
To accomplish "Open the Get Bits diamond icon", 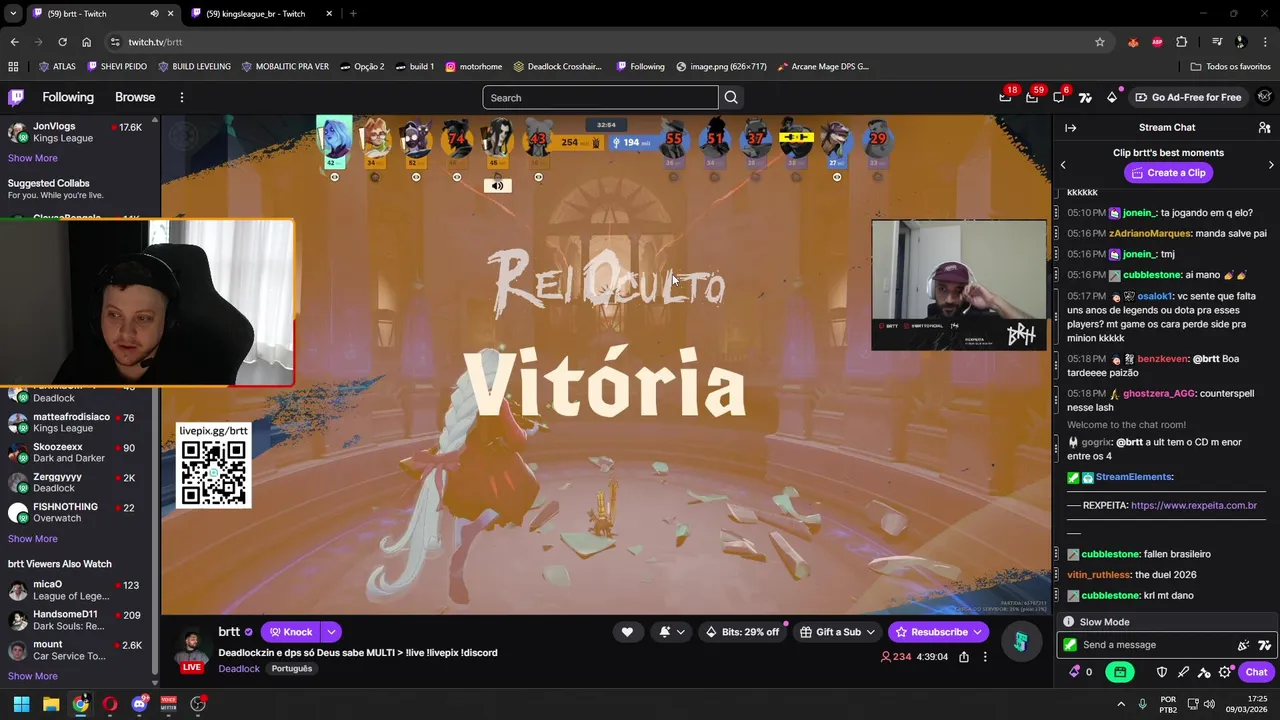I will pyautogui.click(x=1112, y=97).
